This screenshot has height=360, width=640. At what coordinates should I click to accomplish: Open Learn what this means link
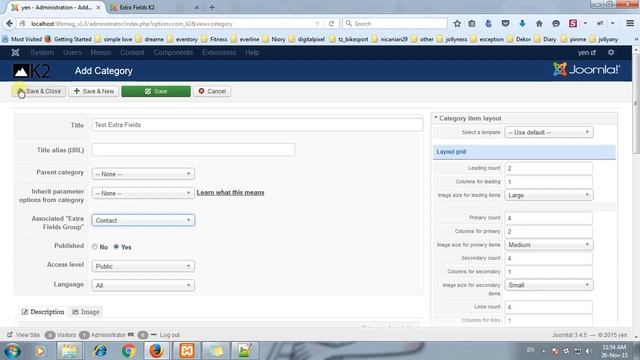230,192
